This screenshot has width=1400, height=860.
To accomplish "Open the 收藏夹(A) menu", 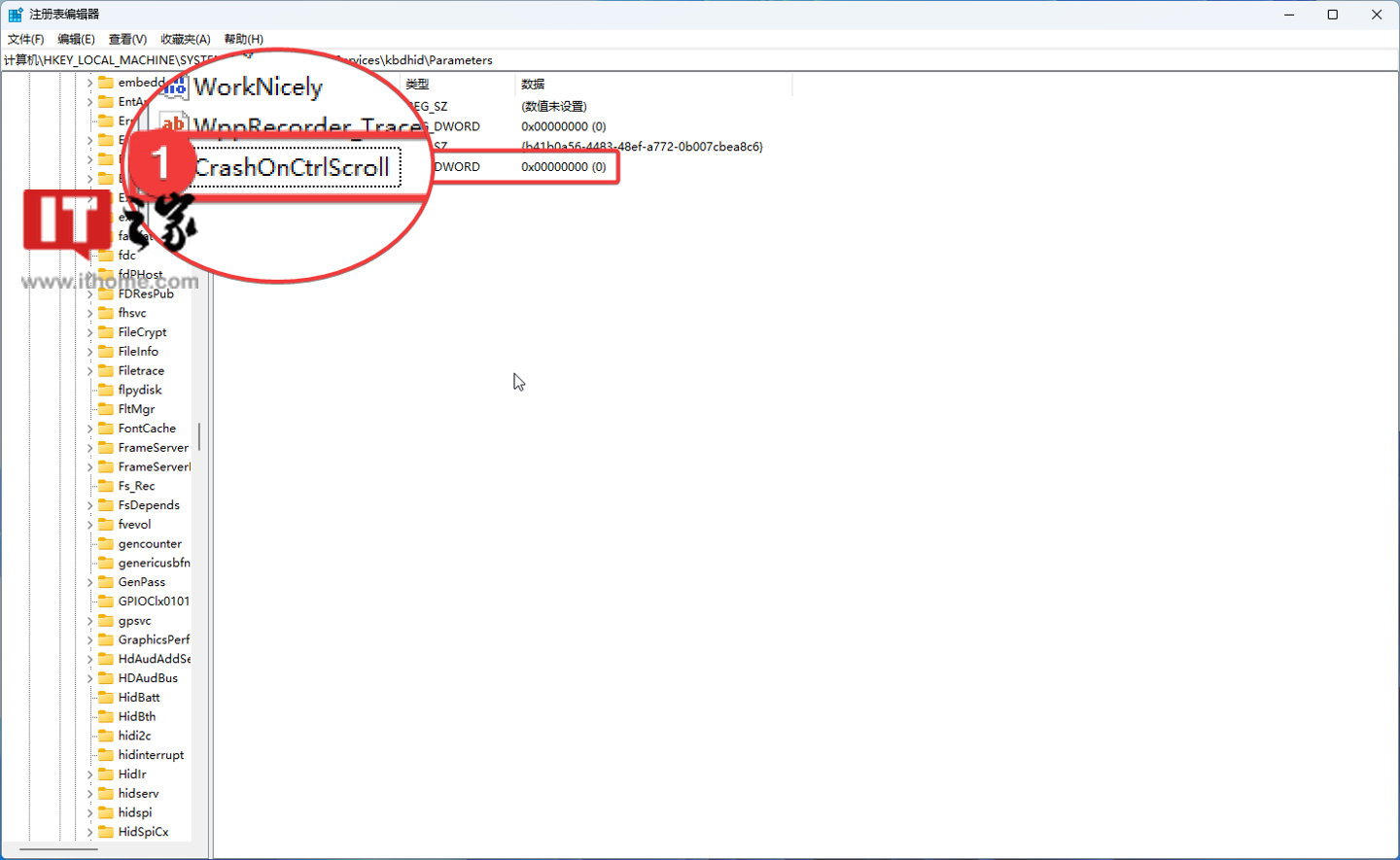I will [x=185, y=39].
